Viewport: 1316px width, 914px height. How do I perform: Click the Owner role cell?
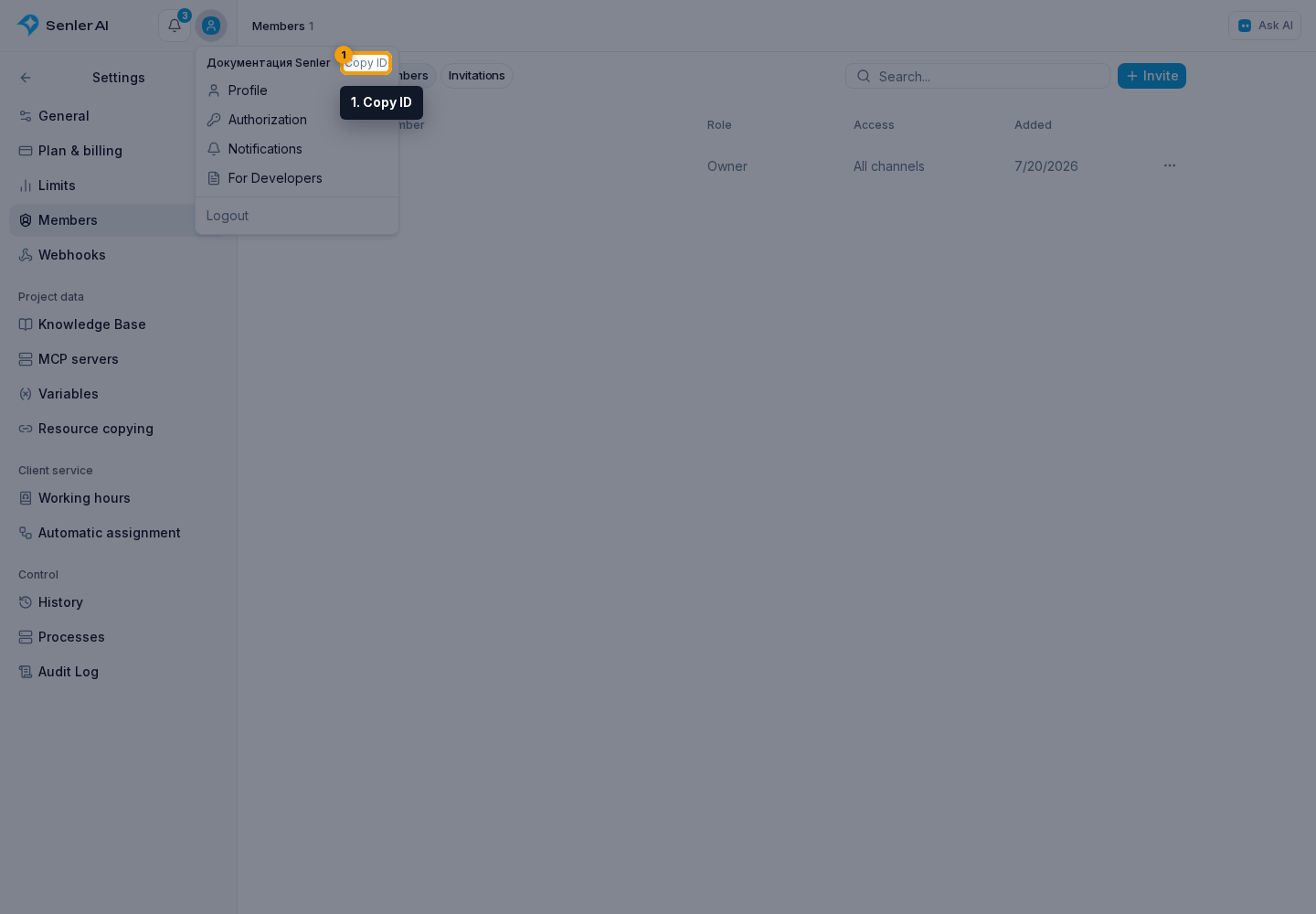pos(727,166)
